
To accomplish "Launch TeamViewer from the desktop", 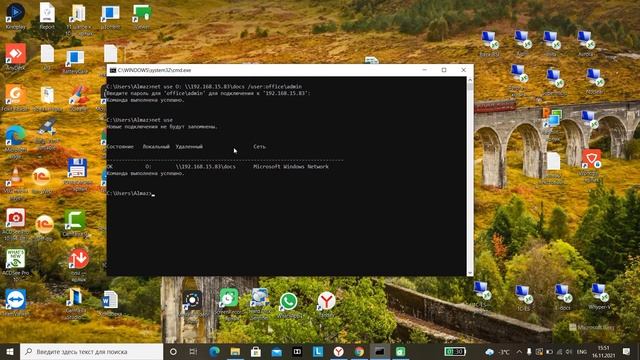I will coord(16,300).
